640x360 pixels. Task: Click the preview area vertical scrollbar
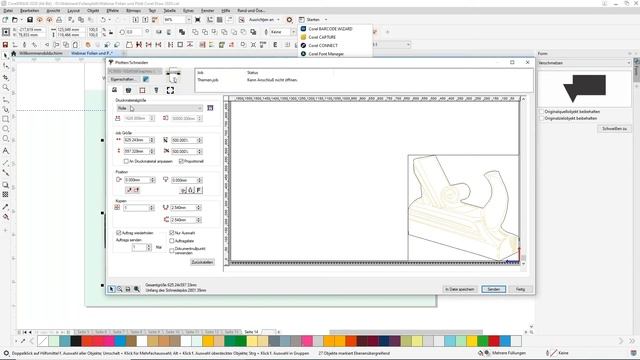coord(523,180)
